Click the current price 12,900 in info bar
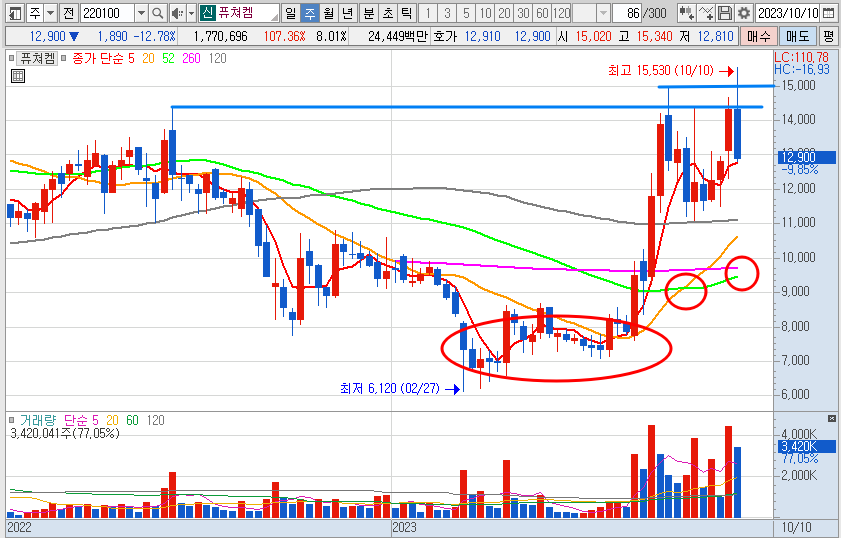The width and height of the screenshot is (841, 538). (47, 36)
